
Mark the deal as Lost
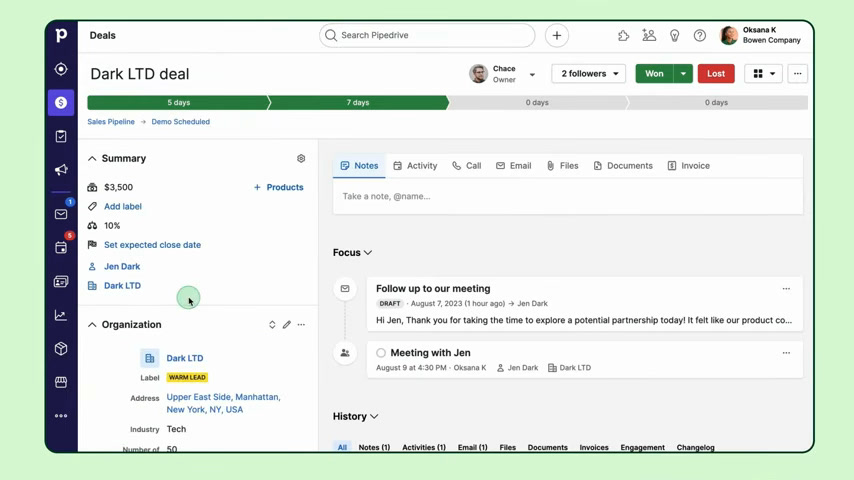tap(716, 74)
